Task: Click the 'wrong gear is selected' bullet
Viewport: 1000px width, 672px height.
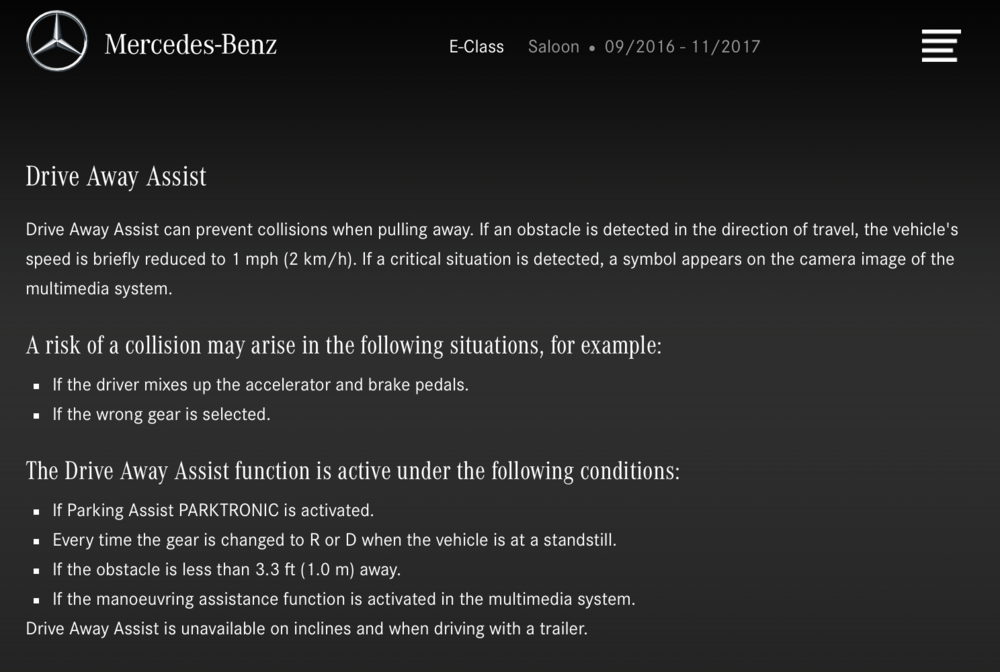Action: [x=161, y=414]
